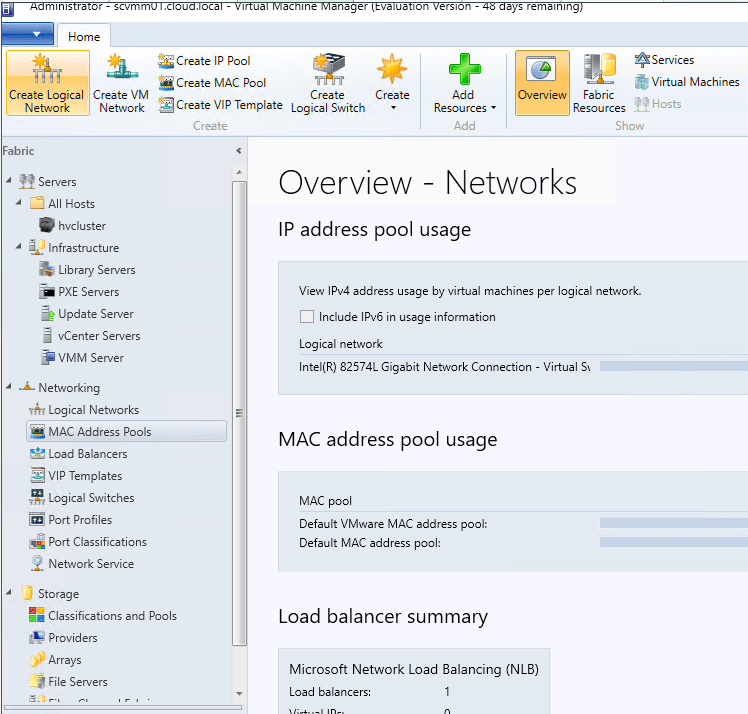Click the green Add Resources plus icon

tap(465, 69)
